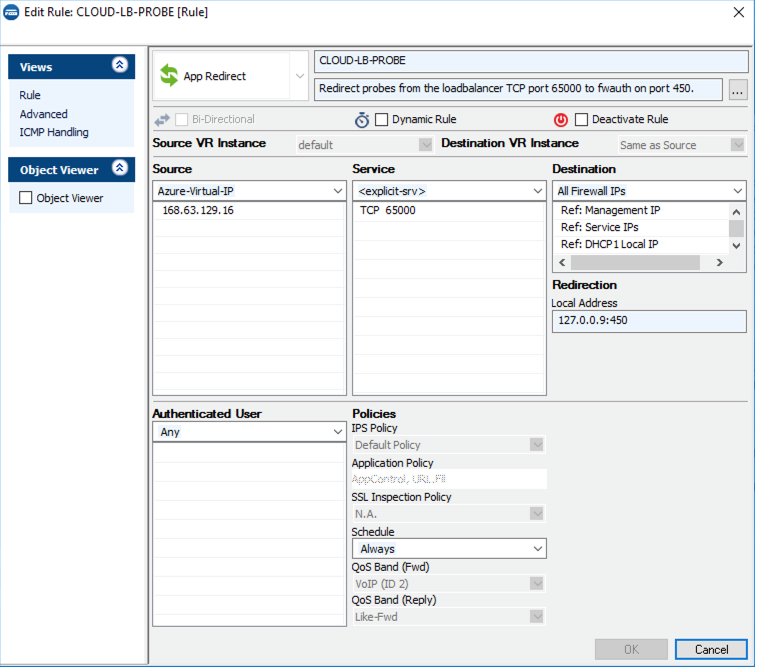Click the destination vertical scrollbar thumb
Viewport: 757px width, 668px height.
pyautogui.click(x=736, y=228)
